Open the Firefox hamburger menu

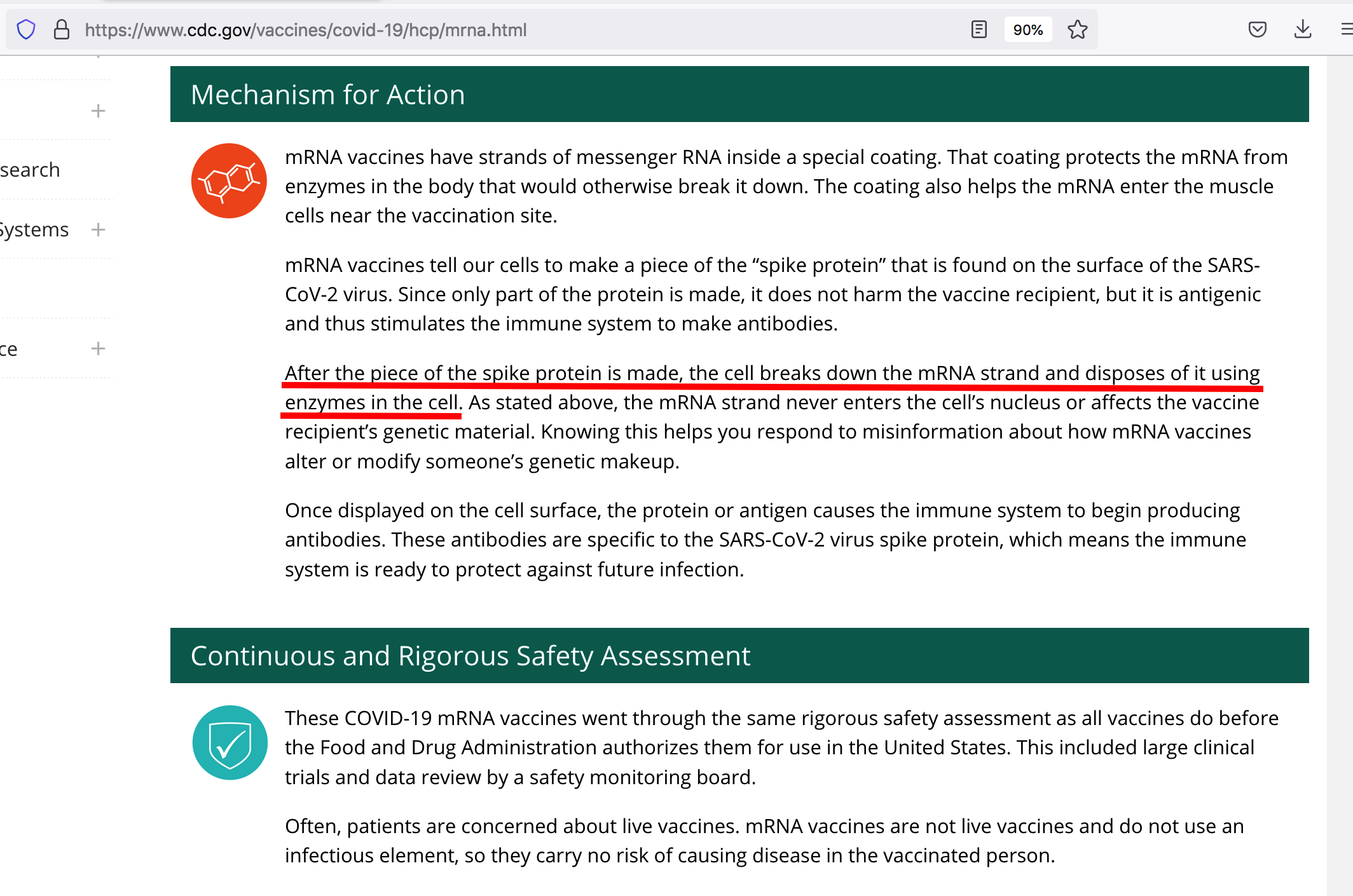pyautogui.click(x=1346, y=30)
